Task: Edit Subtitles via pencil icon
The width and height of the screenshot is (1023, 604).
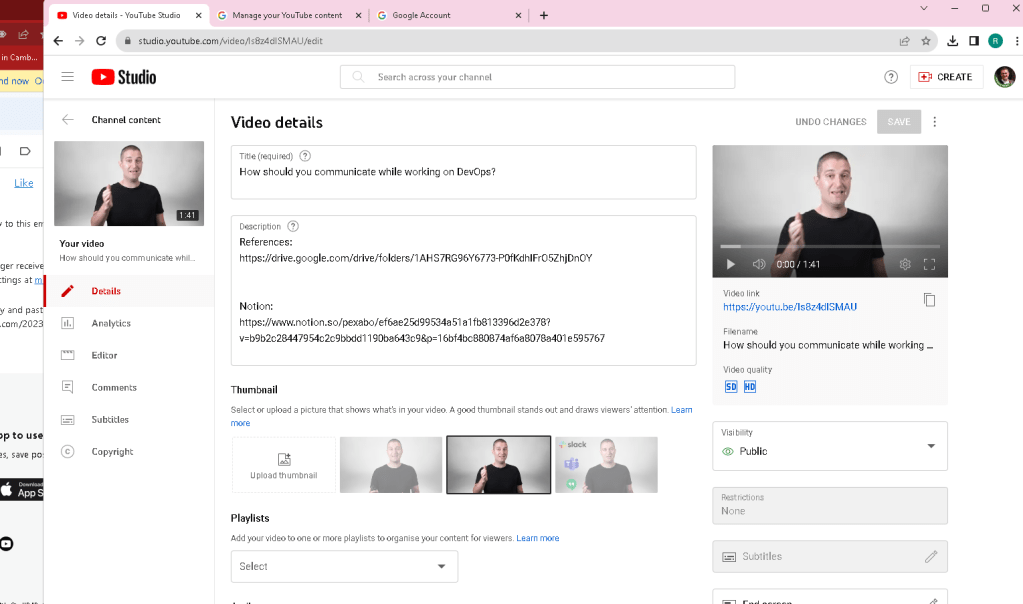Action: coord(931,556)
